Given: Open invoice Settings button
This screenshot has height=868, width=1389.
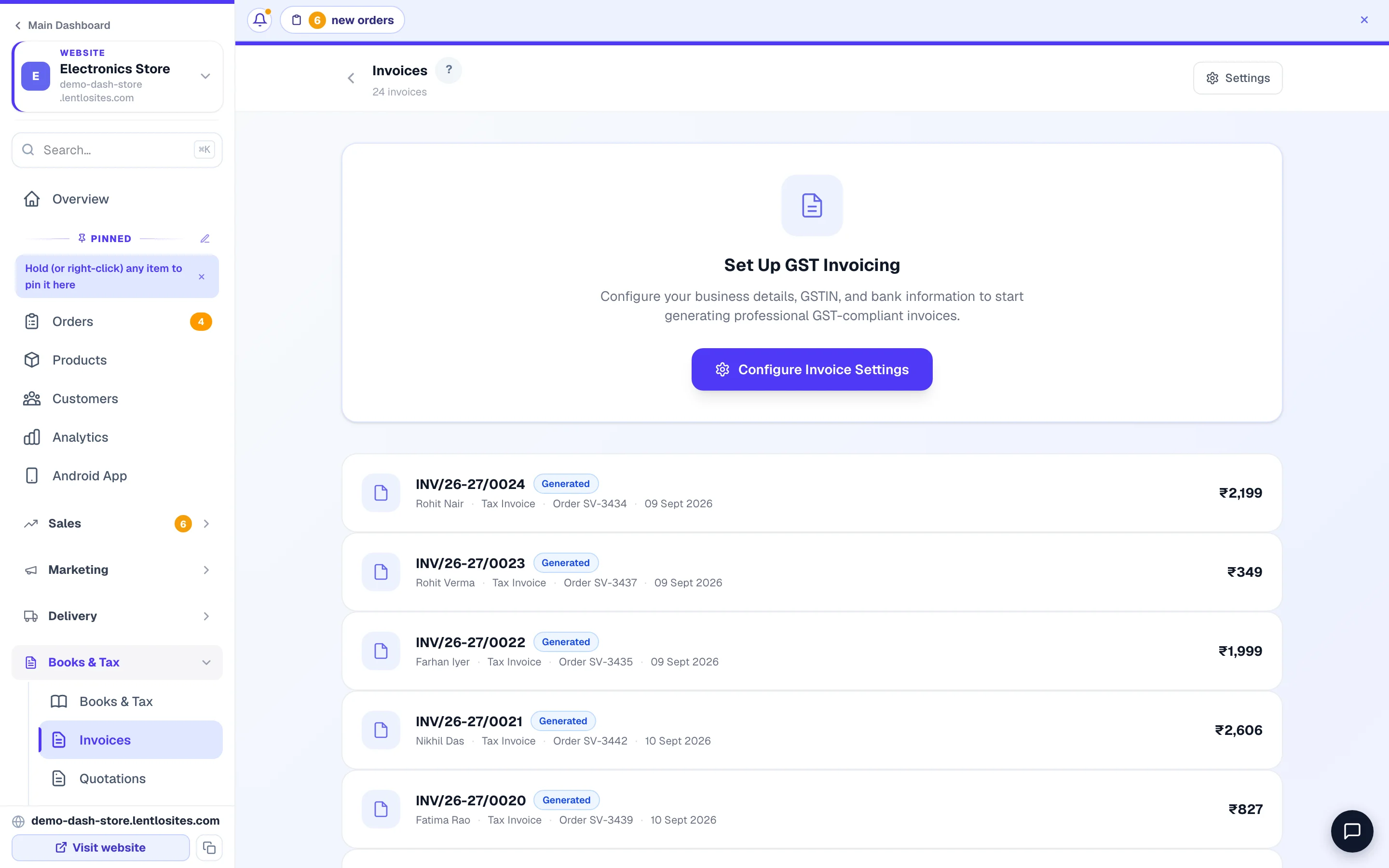Looking at the screenshot, I should [x=1238, y=78].
